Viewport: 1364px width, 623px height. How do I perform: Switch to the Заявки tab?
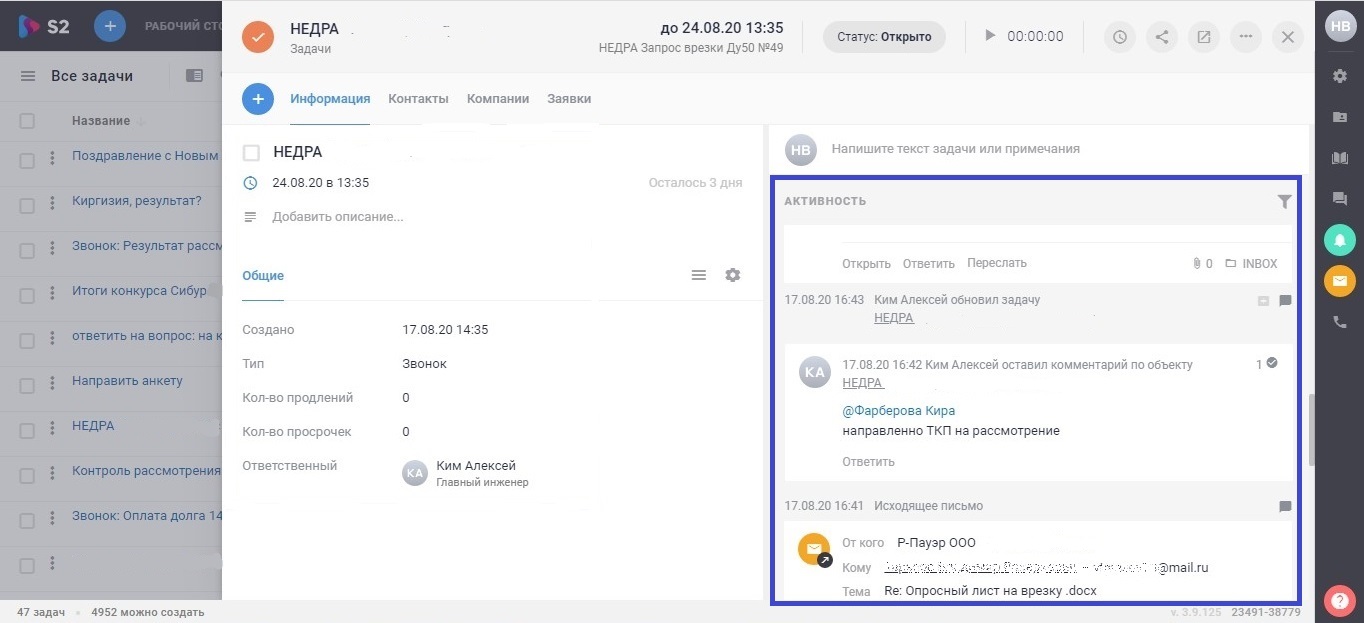tap(568, 98)
